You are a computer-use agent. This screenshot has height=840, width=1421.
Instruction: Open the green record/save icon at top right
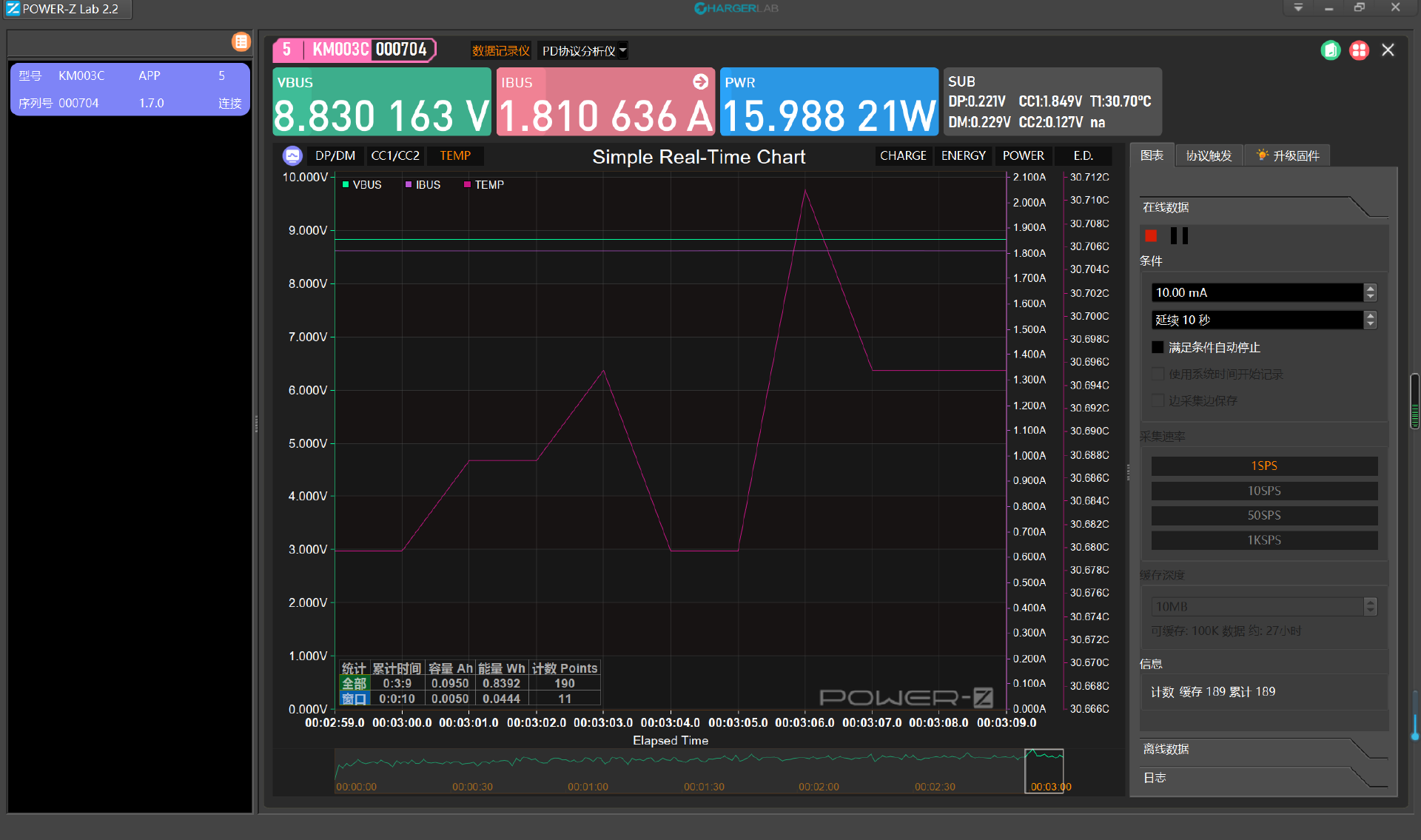click(1330, 50)
